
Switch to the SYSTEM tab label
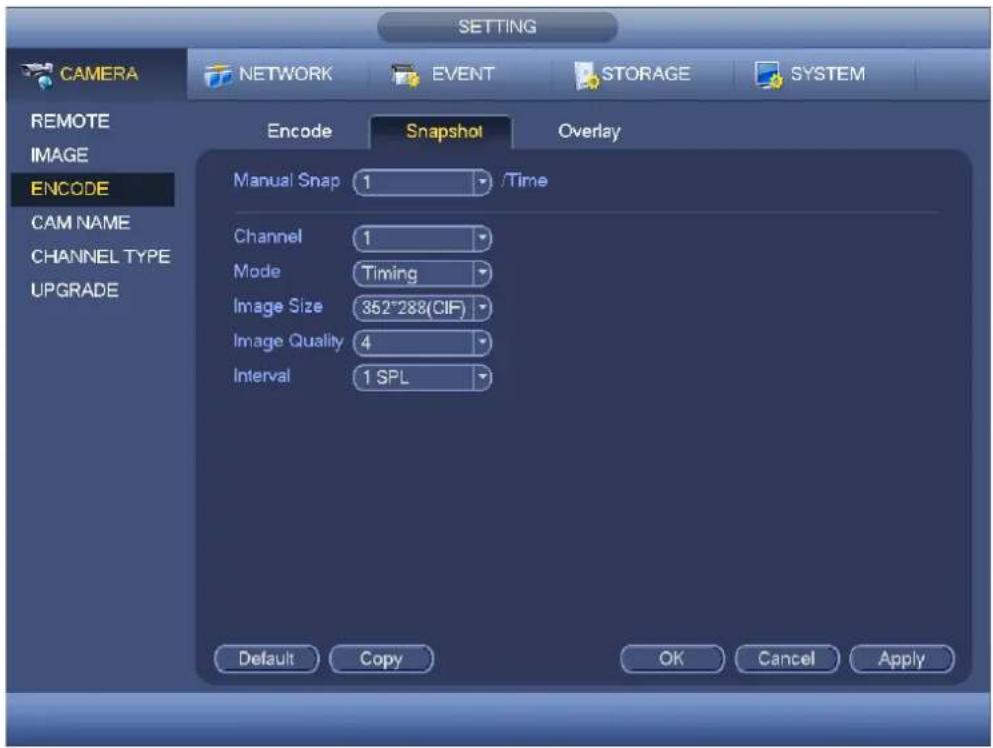point(827,74)
